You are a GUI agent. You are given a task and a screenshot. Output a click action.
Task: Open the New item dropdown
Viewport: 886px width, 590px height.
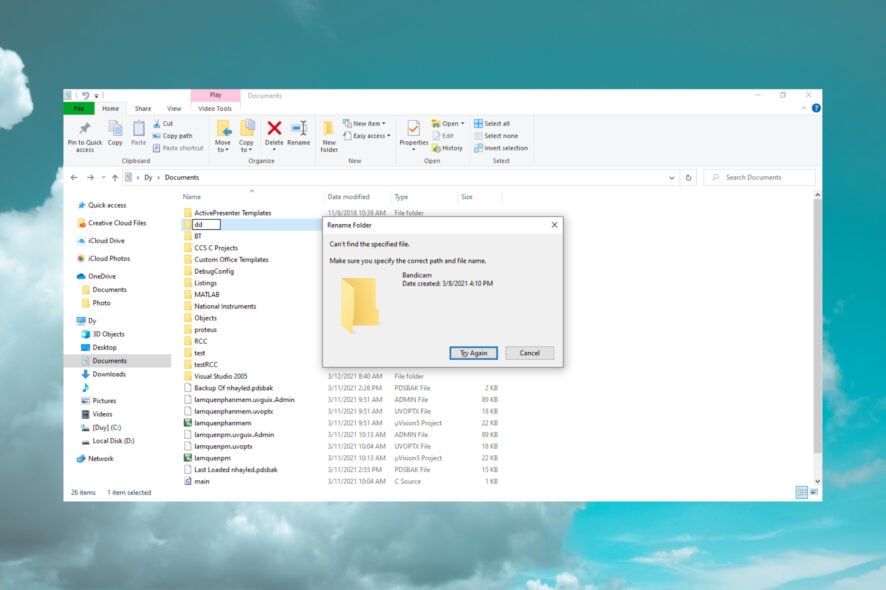[364, 123]
